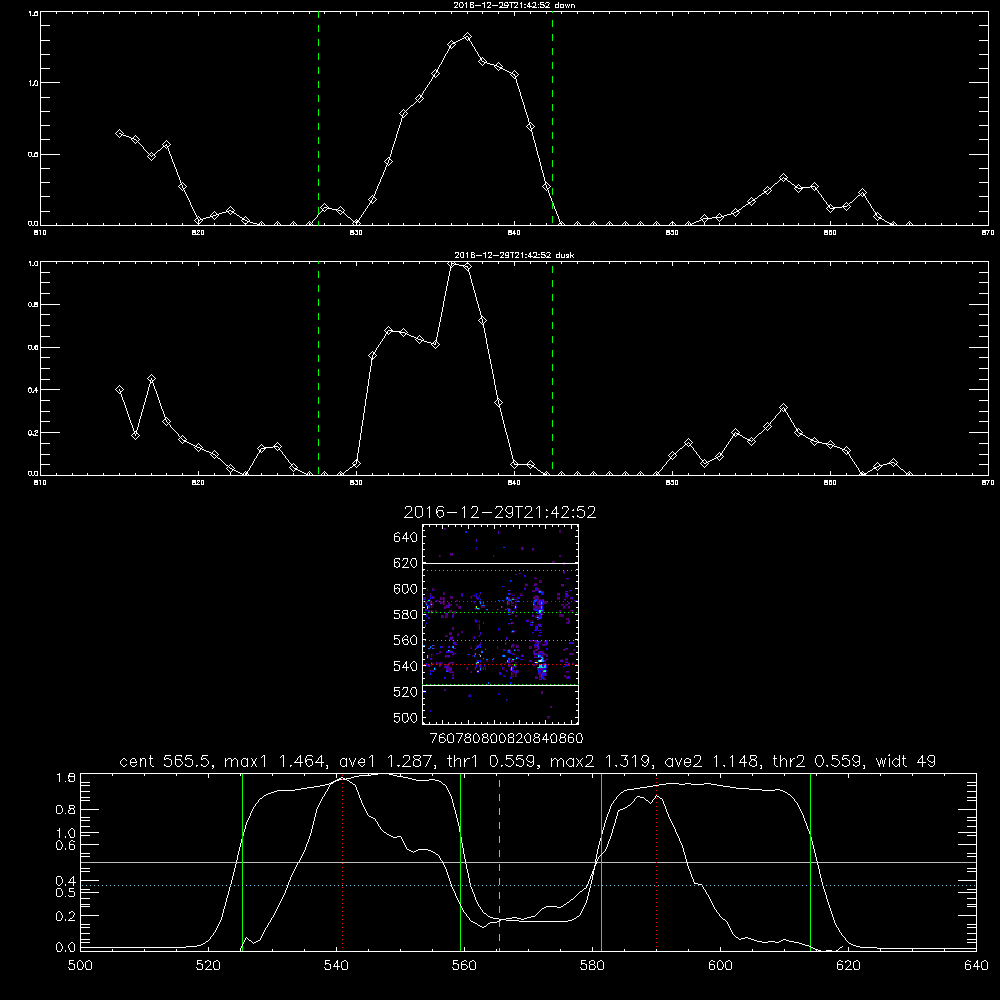Click the right green dashed line in dawn plot
The width and height of the screenshot is (1000, 1000).
point(552,118)
